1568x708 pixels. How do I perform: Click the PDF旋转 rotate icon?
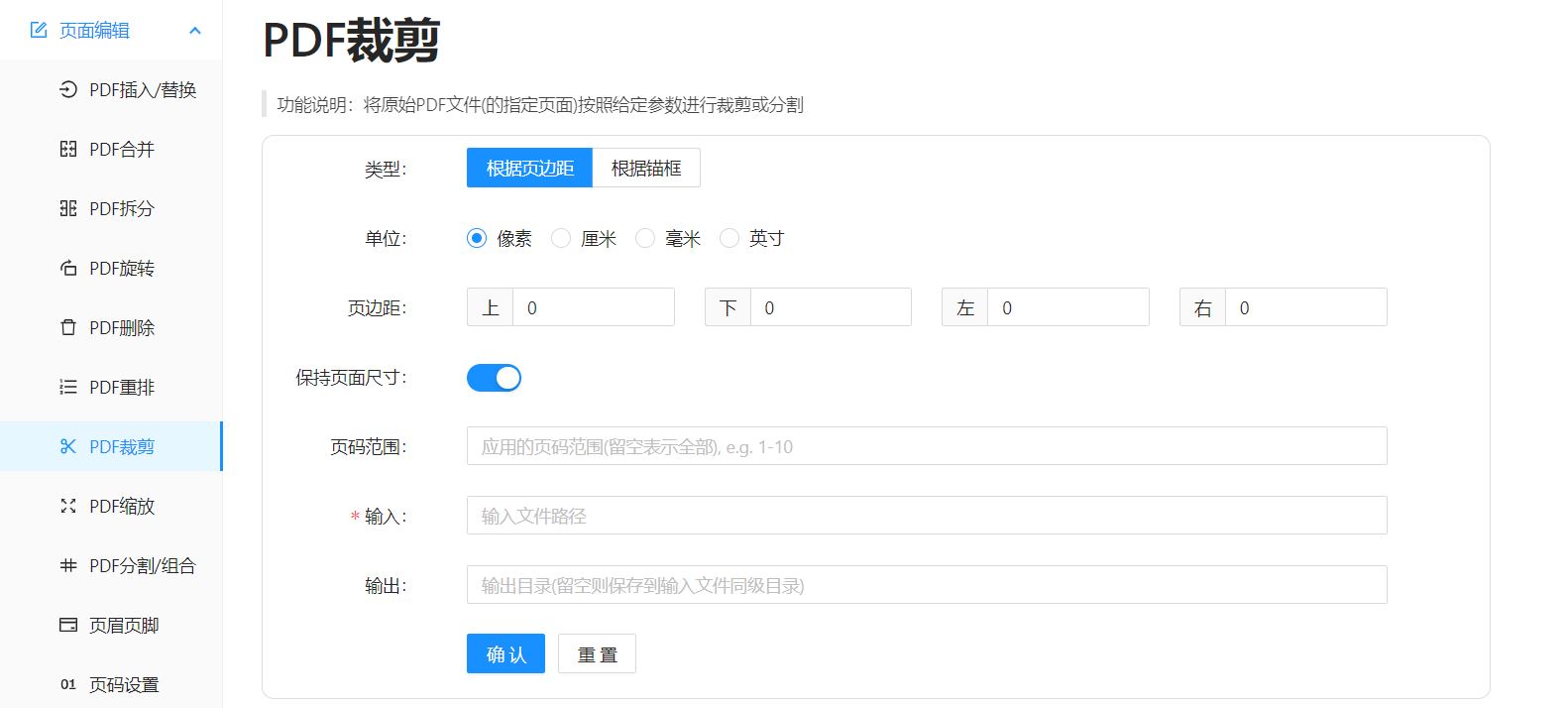(x=68, y=268)
